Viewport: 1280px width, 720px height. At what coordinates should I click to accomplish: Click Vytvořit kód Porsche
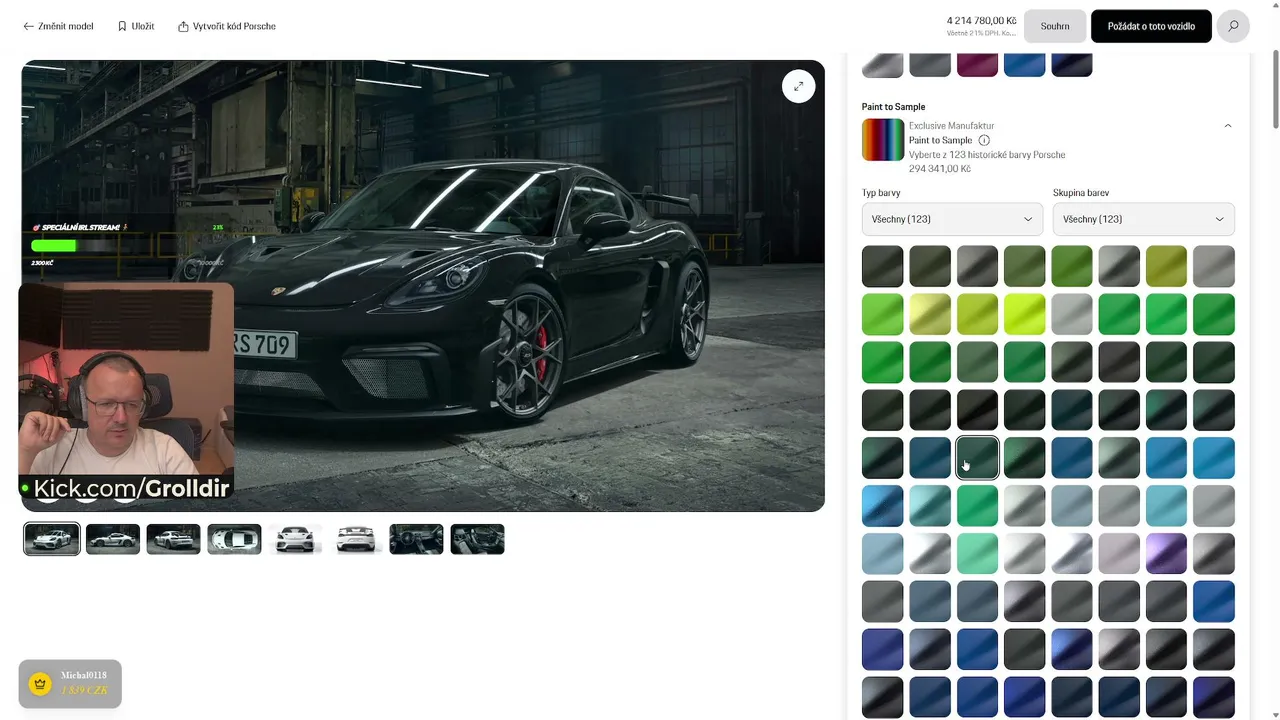tap(227, 26)
